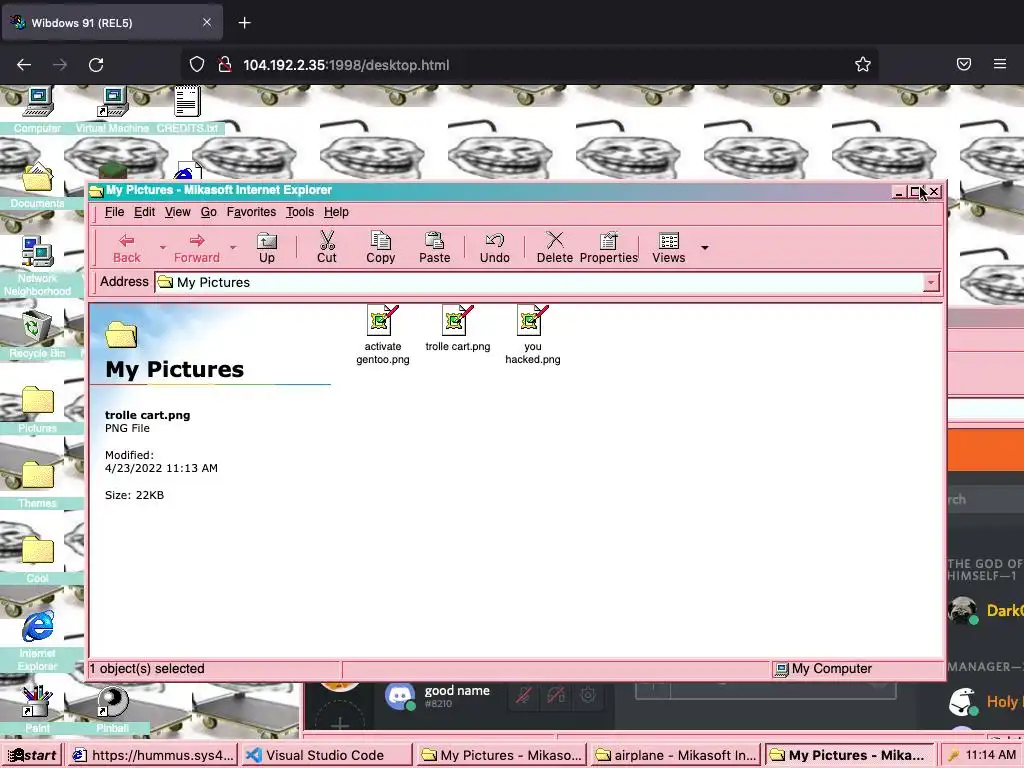Click the Paste clipboard icon
Viewport: 1024px width, 768px height.
point(434,248)
